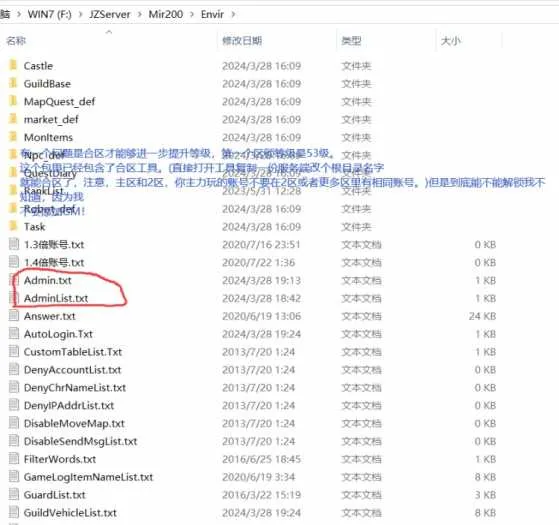Click the Answer.txt file icon

pyautogui.click(x=14, y=316)
